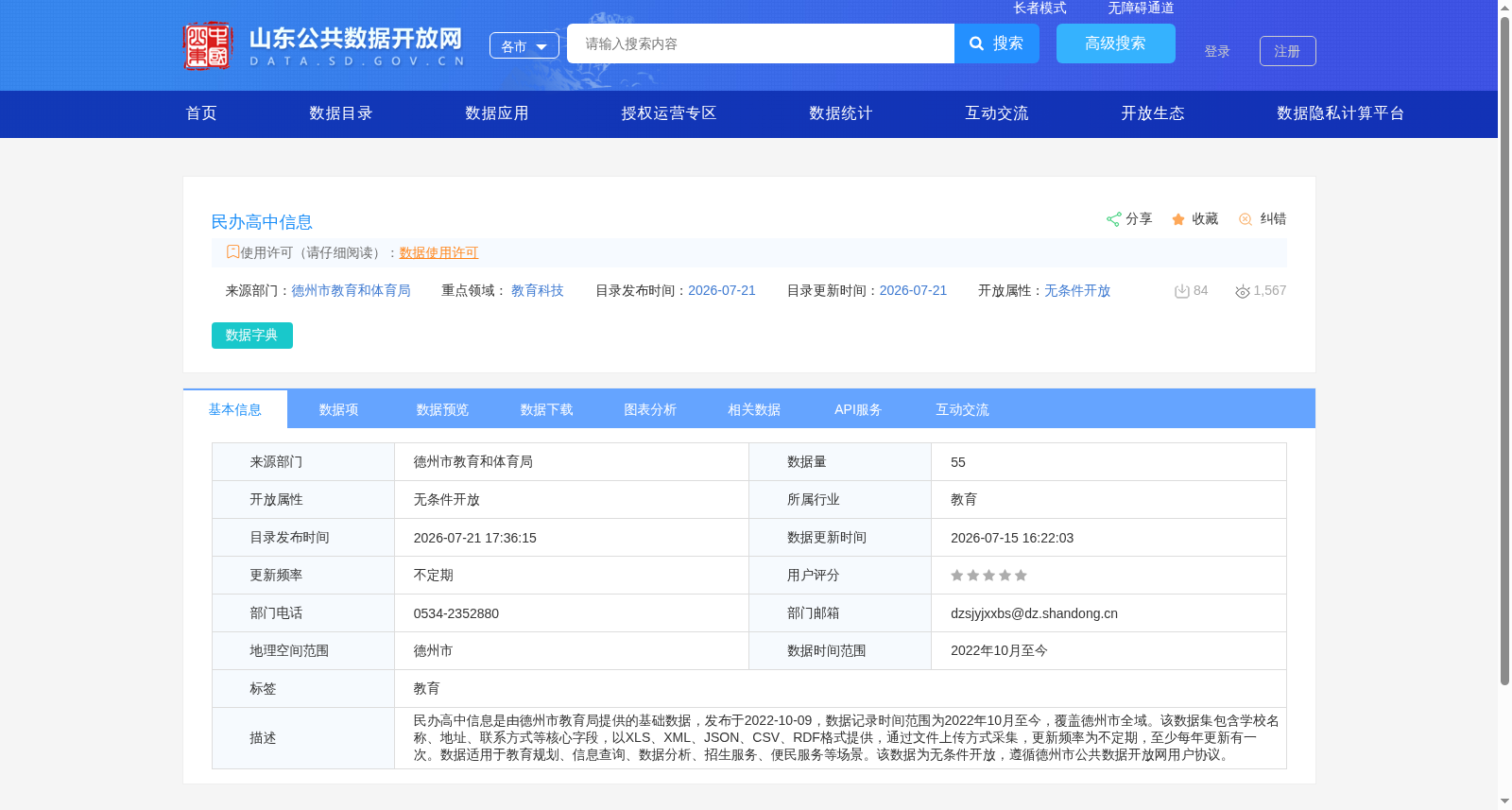Click the value 2026-07-15 16:22:03

click(1012, 538)
